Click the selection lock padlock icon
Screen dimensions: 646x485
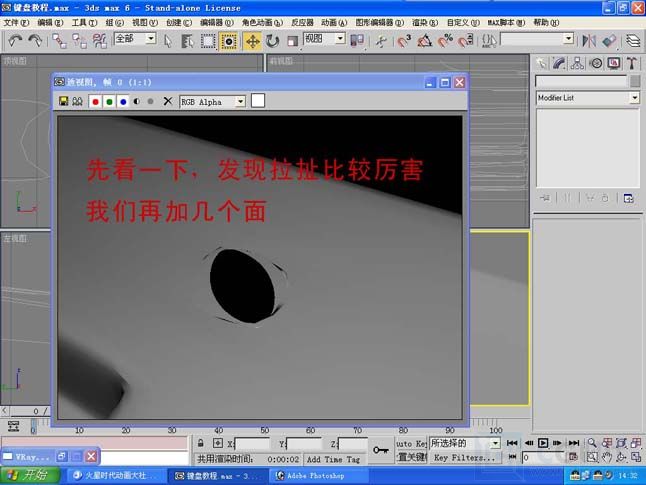[201, 443]
